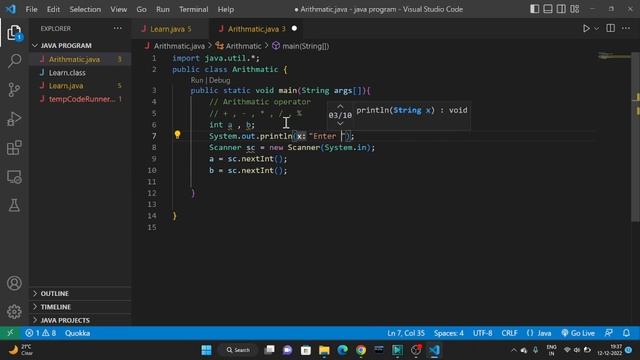Screen dimensions: 640x360
Task: Open errors and warnings in status bar
Action: click(40, 333)
